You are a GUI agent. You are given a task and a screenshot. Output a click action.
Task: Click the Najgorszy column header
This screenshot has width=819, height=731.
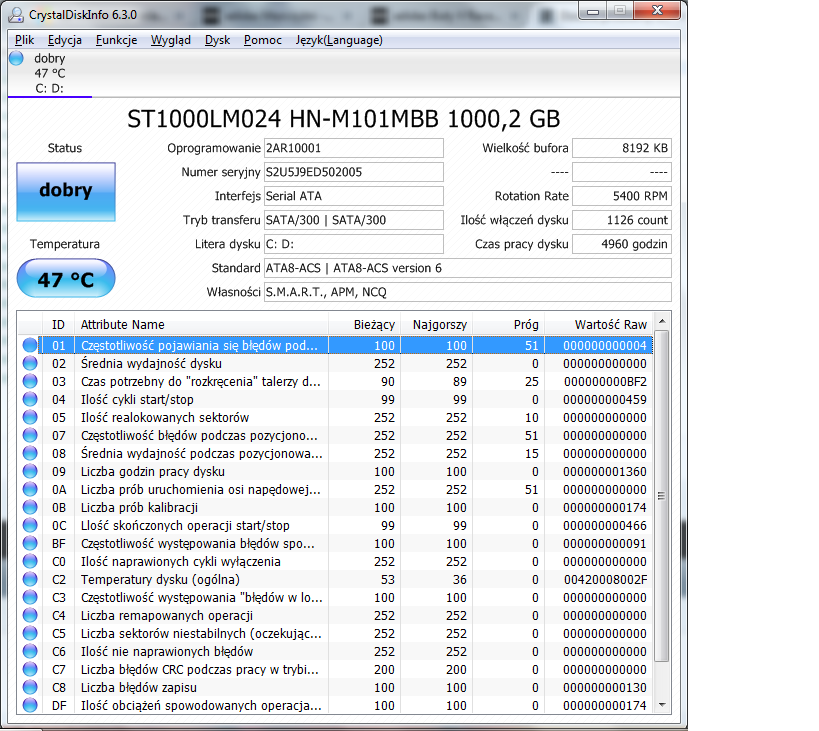pyautogui.click(x=437, y=325)
